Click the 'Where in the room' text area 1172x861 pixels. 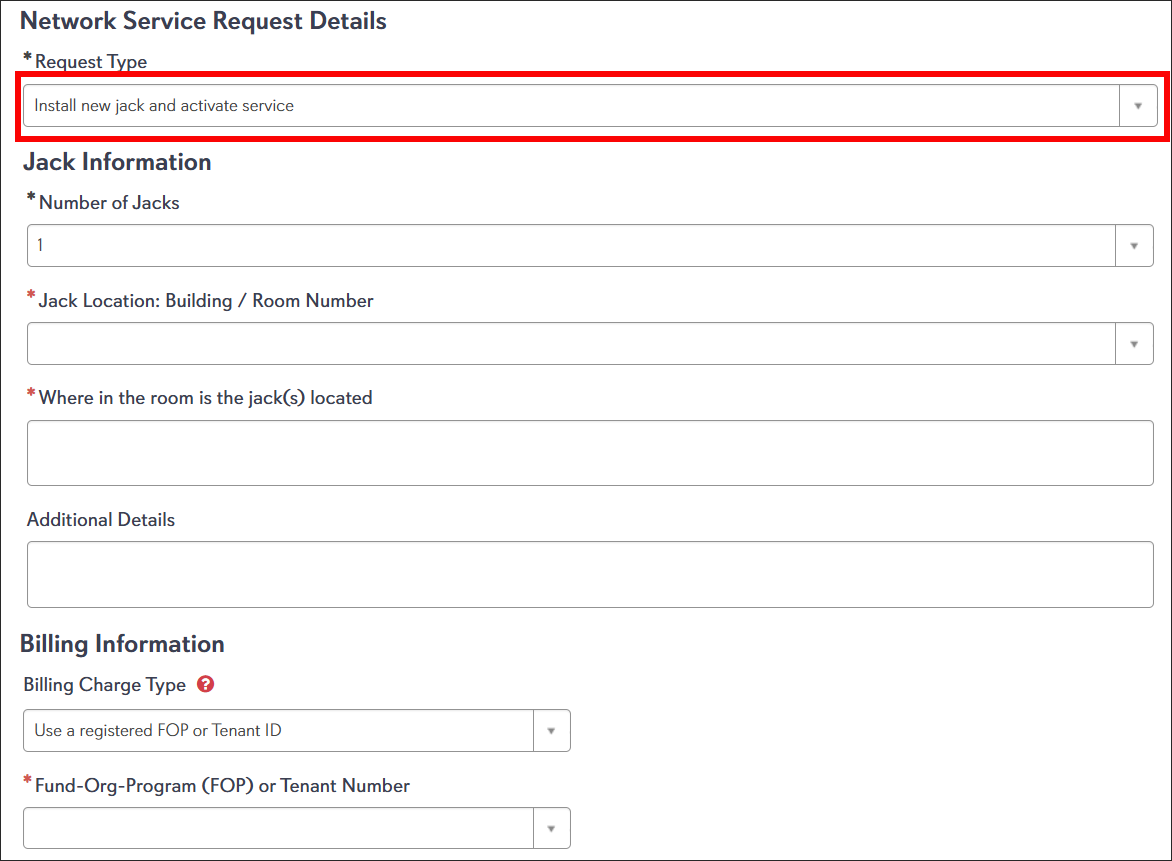(x=590, y=453)
